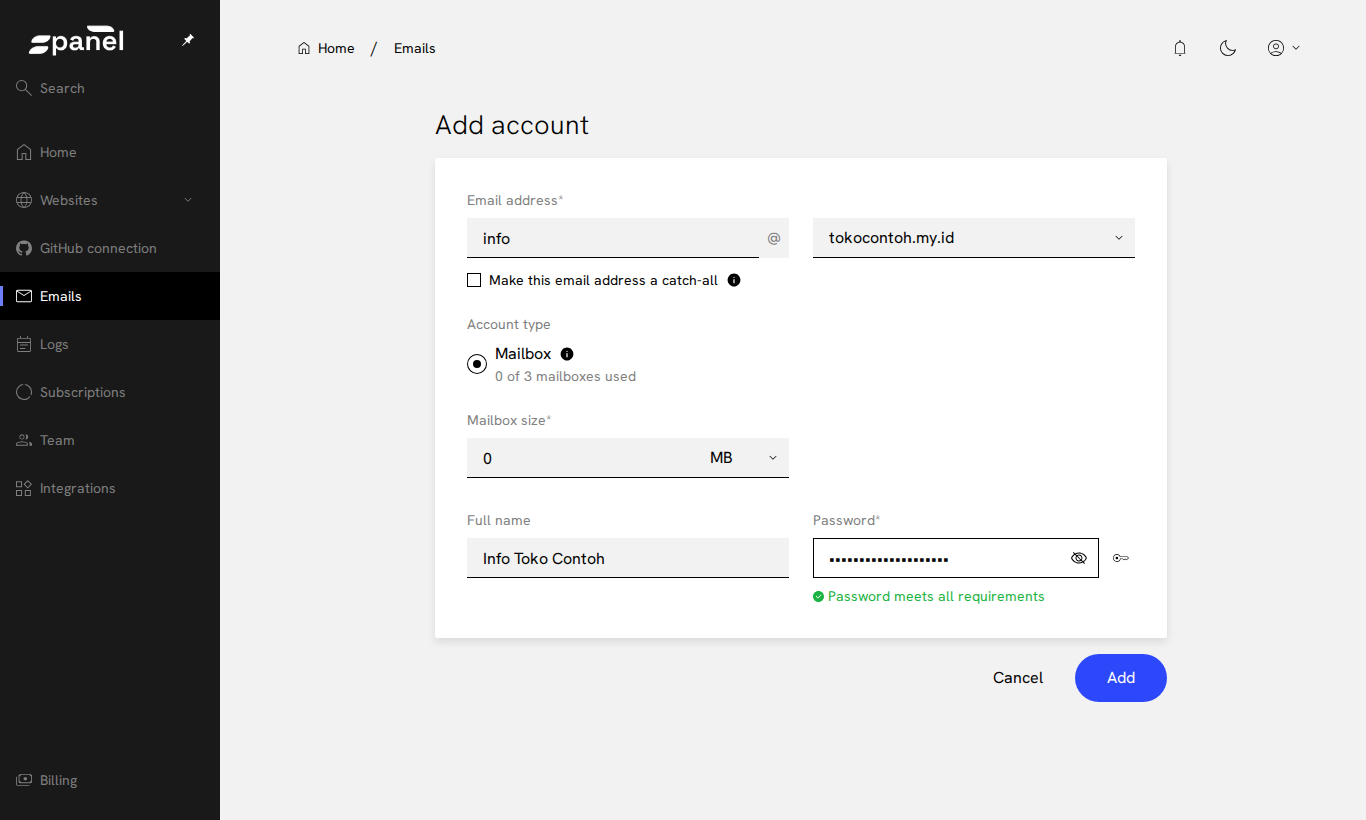
Task: Click the Add button
Action: coord(1121,678)
